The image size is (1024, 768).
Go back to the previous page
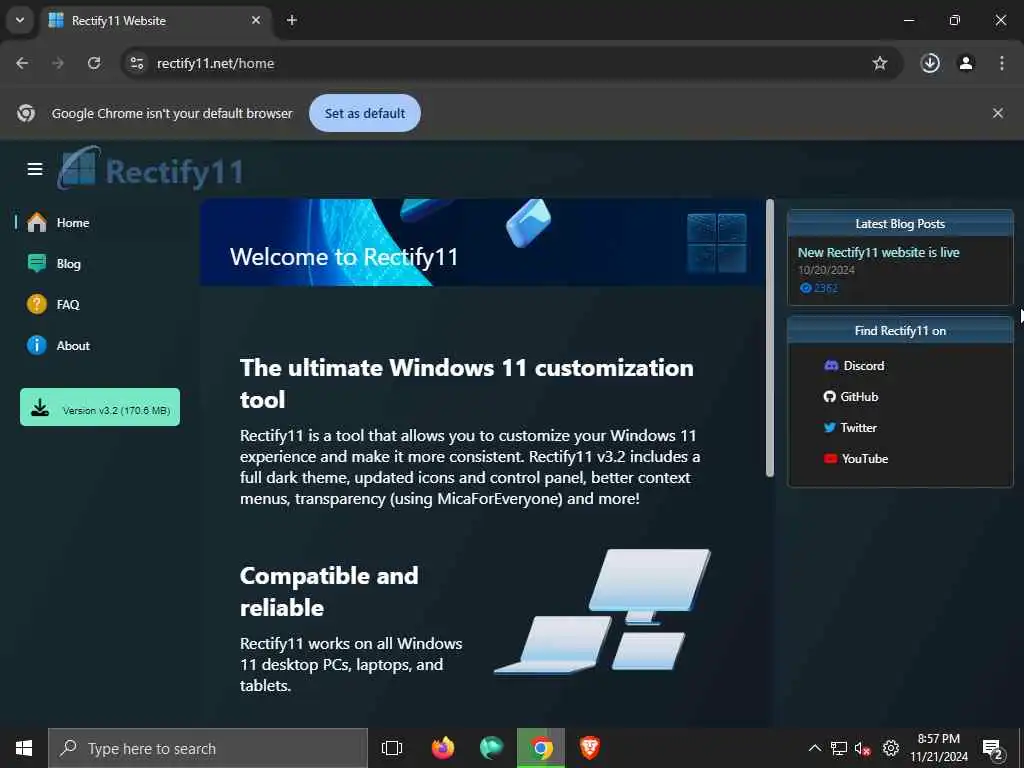(22, 63)
